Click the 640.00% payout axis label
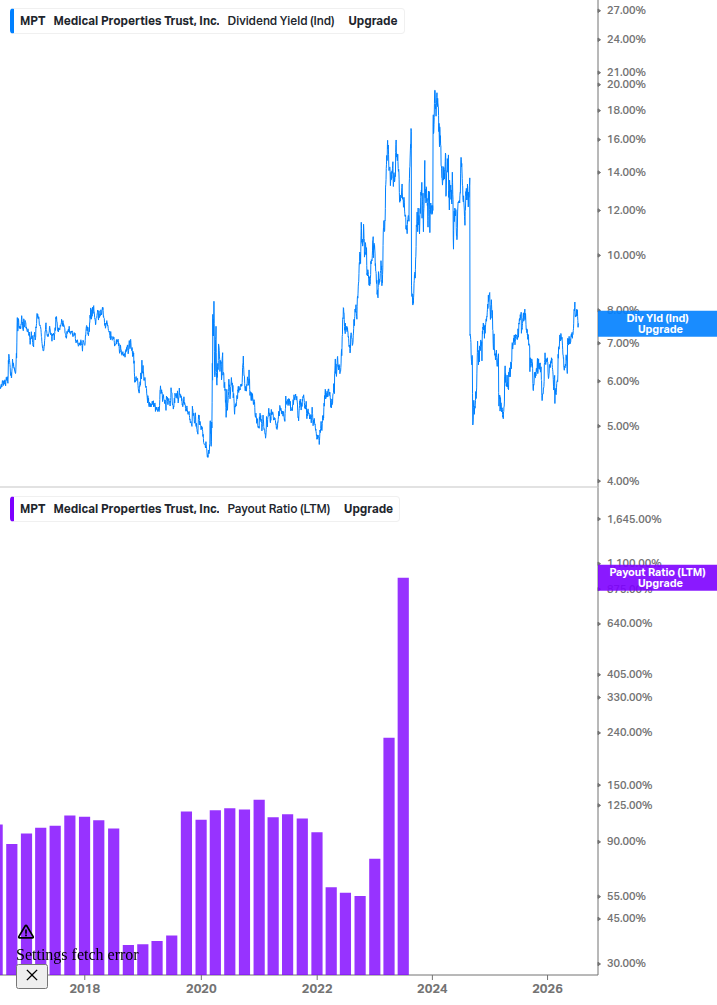This screenshot has width=717, height=1005. click(629, 623)
